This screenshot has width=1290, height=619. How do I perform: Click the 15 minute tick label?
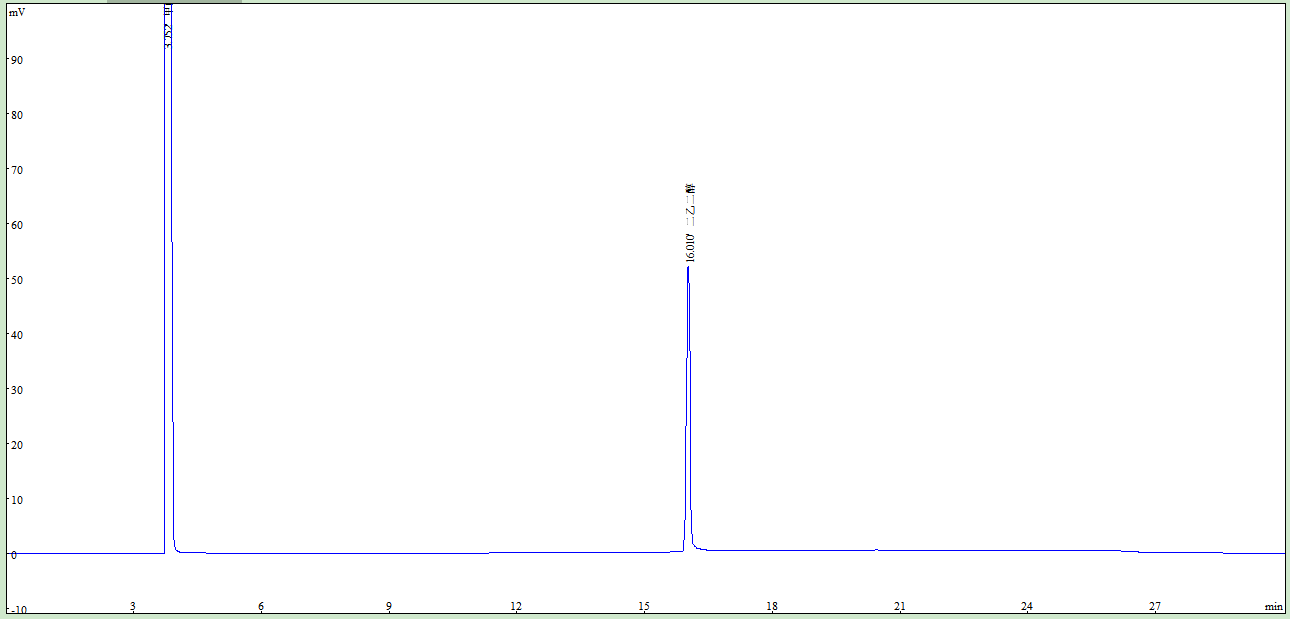[644, 607]
